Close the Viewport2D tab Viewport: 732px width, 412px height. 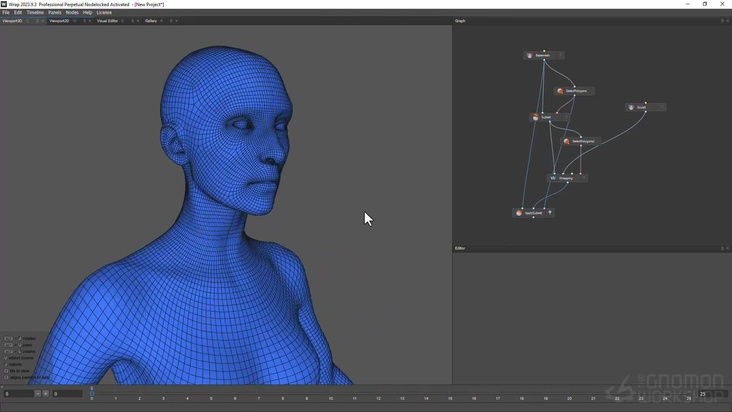click(x=90, y=21)
